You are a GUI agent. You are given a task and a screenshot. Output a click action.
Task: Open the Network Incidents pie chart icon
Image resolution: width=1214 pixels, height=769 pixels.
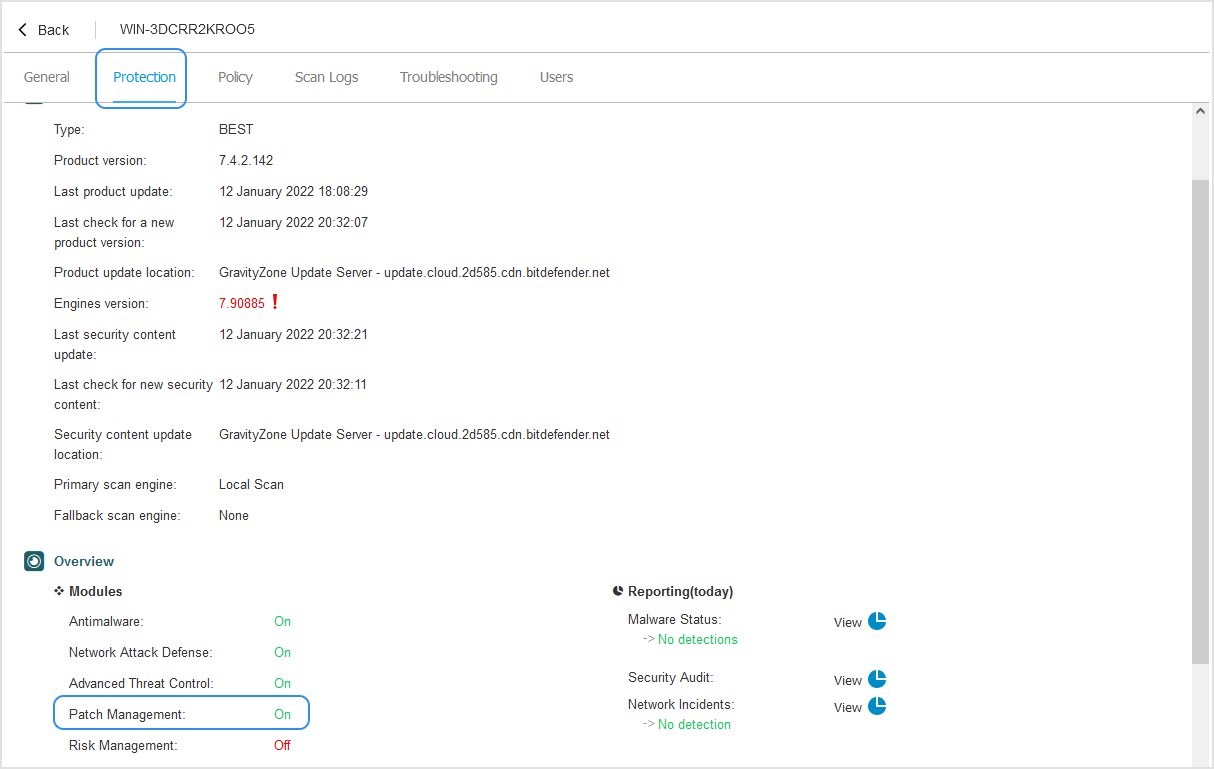click(878, 706)
